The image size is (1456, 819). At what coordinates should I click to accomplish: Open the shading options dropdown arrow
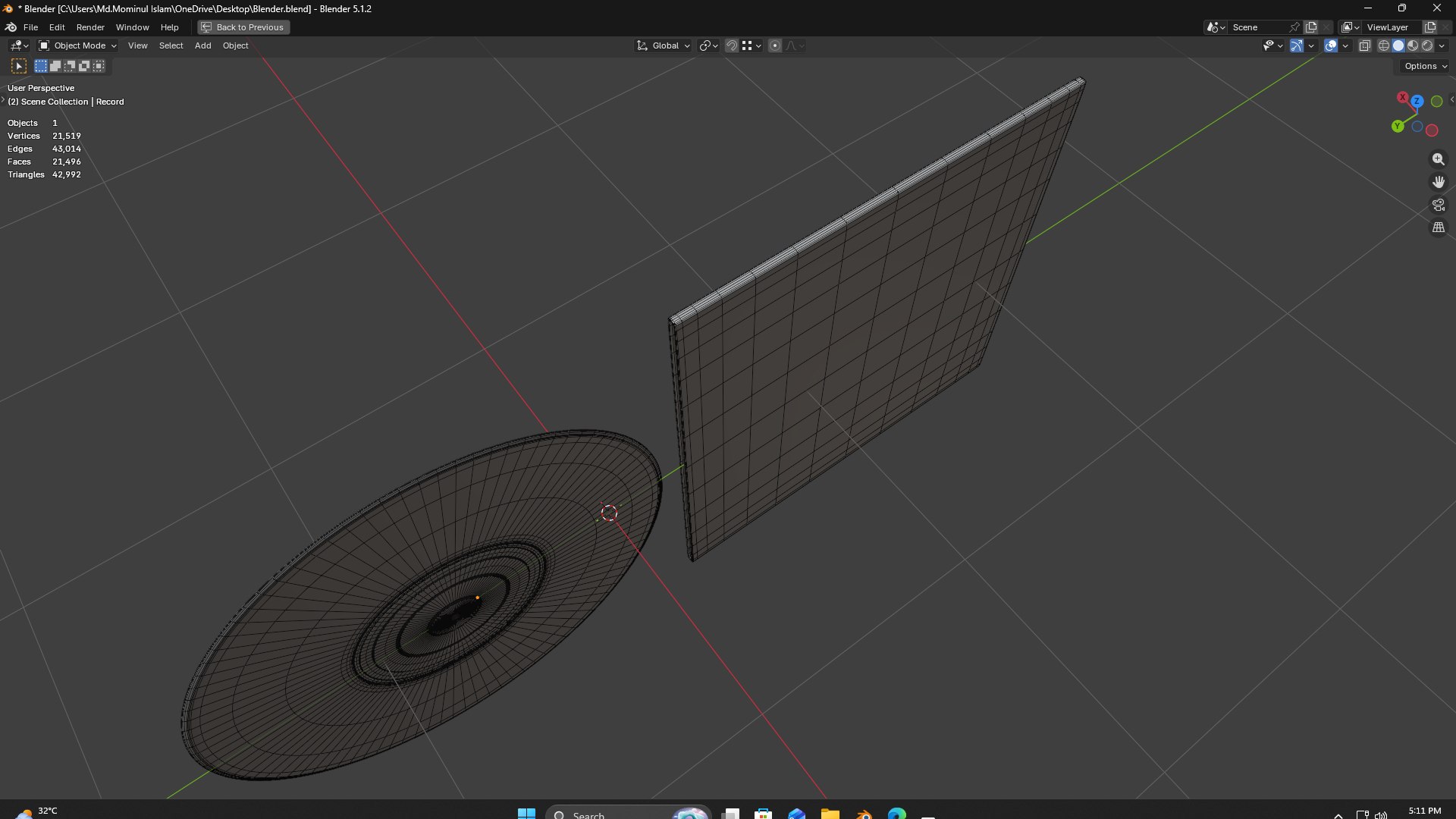click(x=1442, y=45)
